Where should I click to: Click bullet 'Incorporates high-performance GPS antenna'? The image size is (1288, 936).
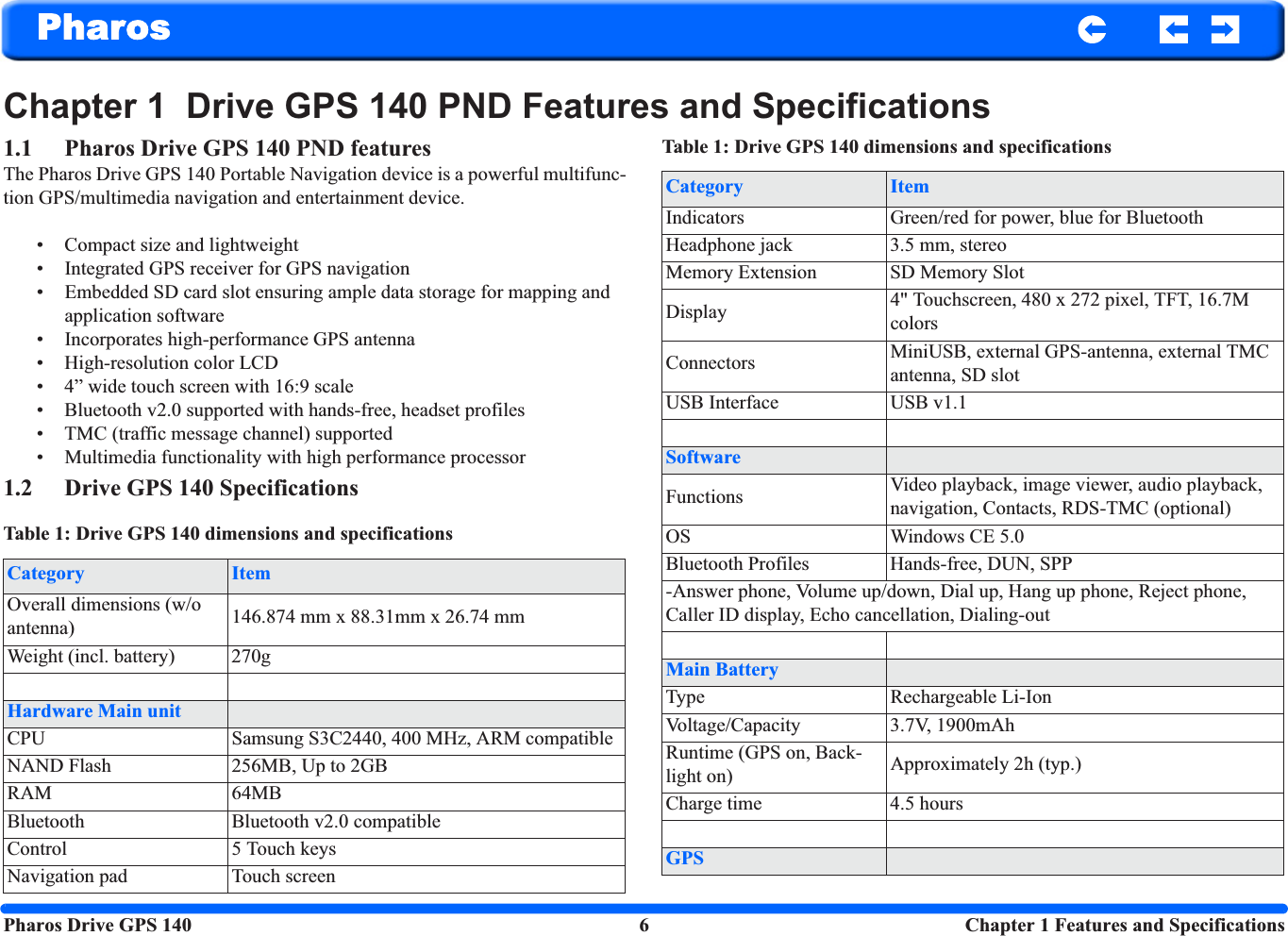[x=240, y=340]
